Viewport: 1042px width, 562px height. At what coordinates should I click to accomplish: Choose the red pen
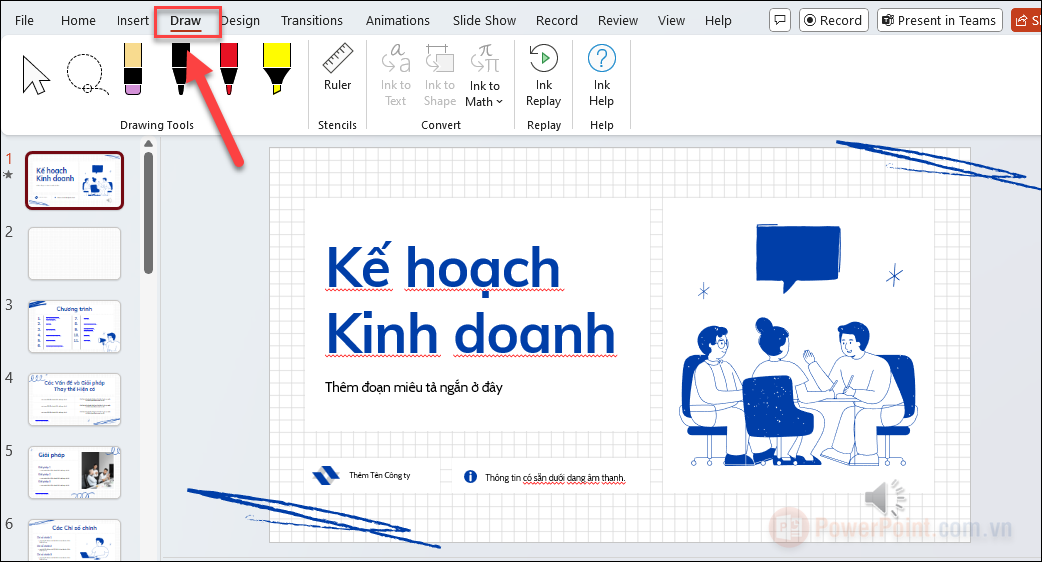229,69
